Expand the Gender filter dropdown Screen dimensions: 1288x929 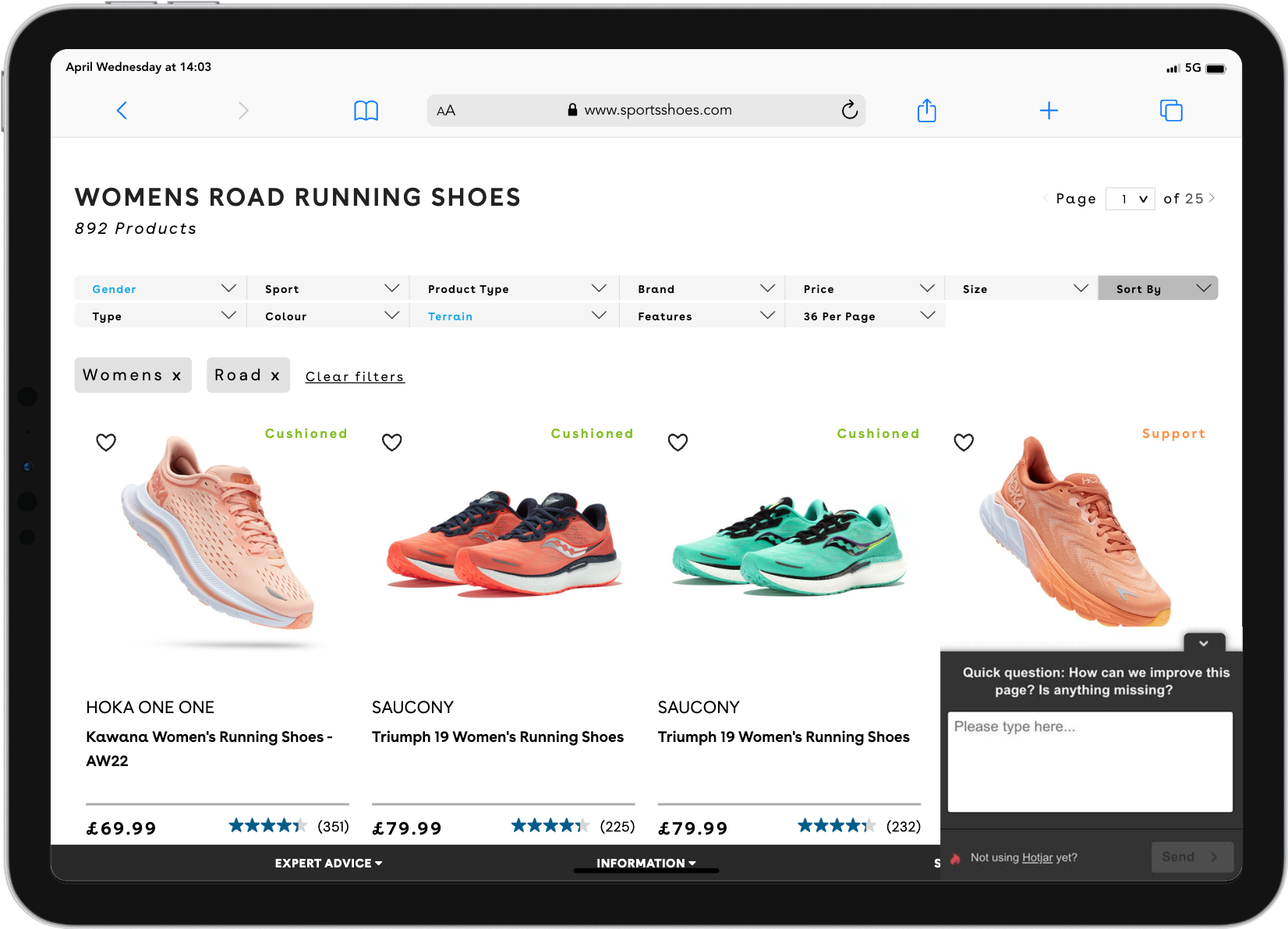pos(161,288)
